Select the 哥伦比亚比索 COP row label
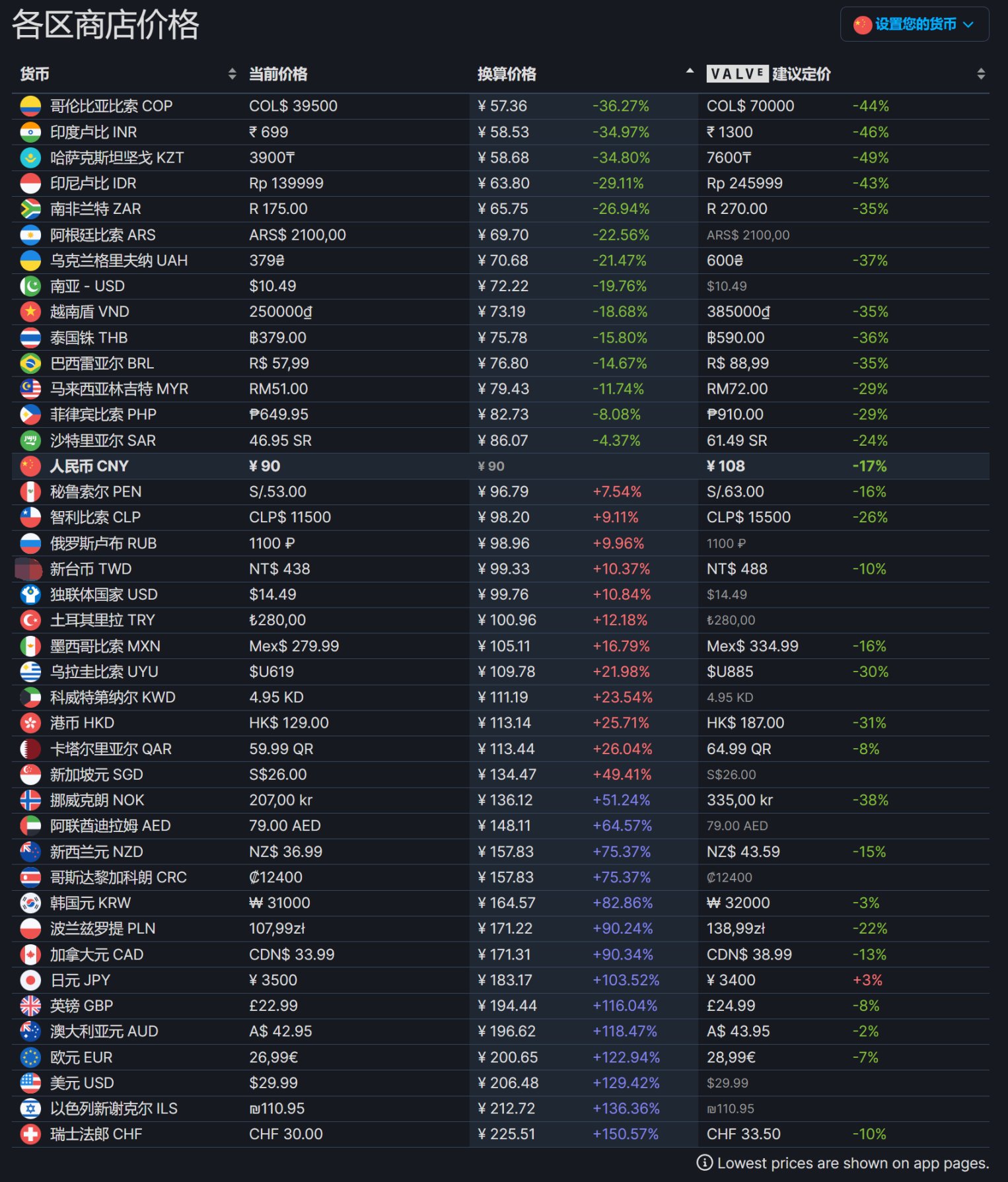 111,106
